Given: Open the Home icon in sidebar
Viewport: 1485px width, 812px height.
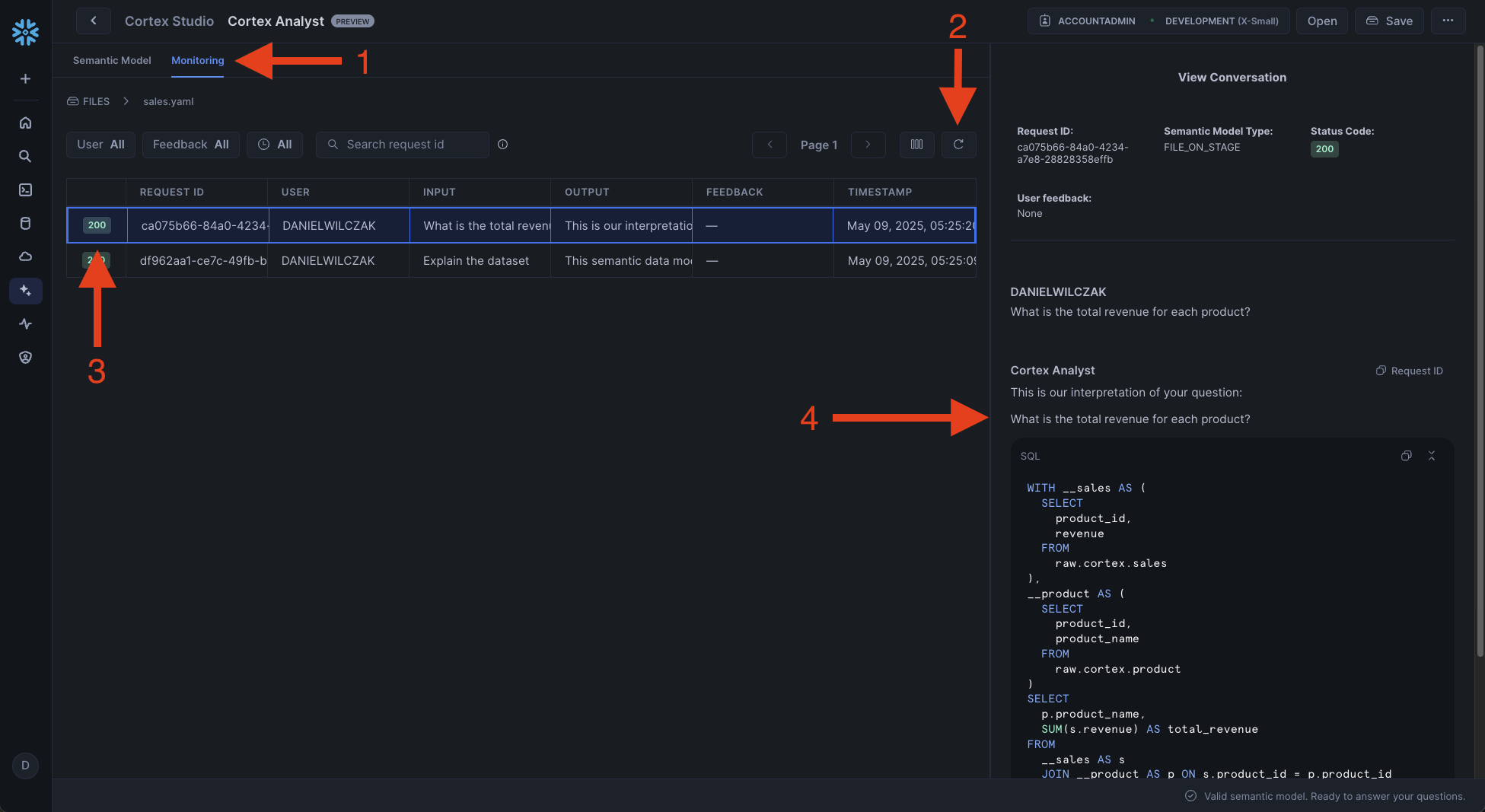Looking at the screenshot, I should coord(25,123).
